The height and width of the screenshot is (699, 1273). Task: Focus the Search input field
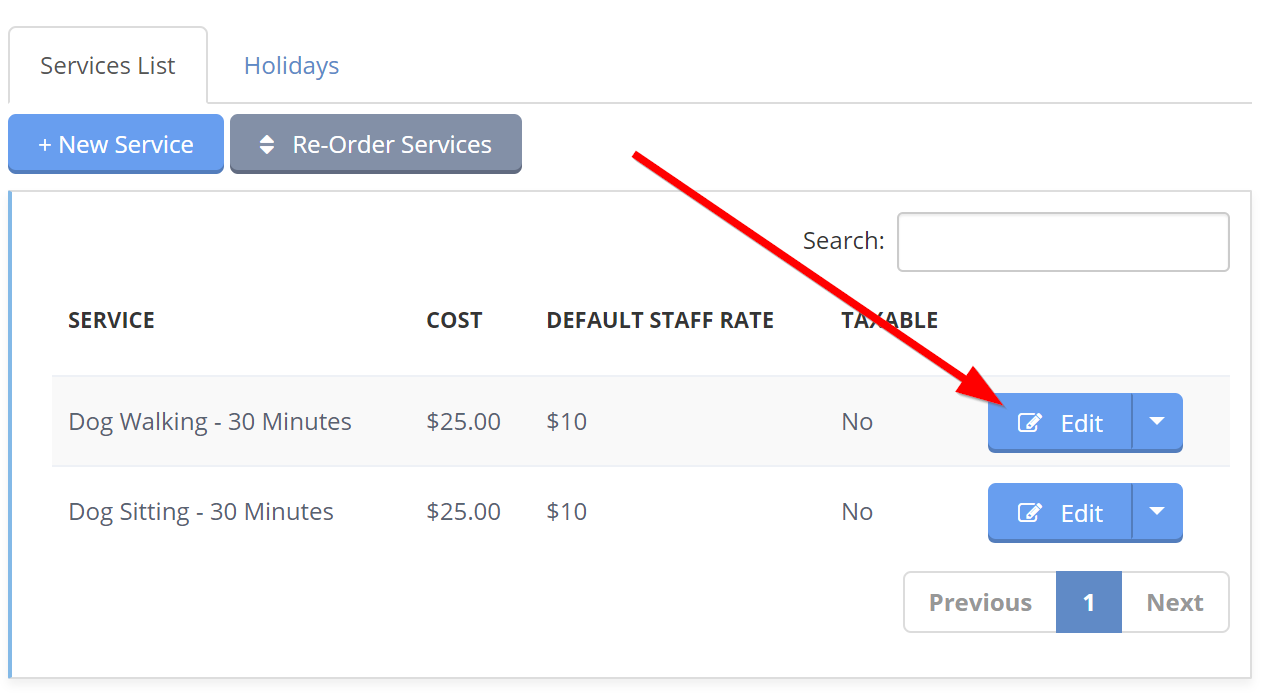click(x=1063, y=241)
